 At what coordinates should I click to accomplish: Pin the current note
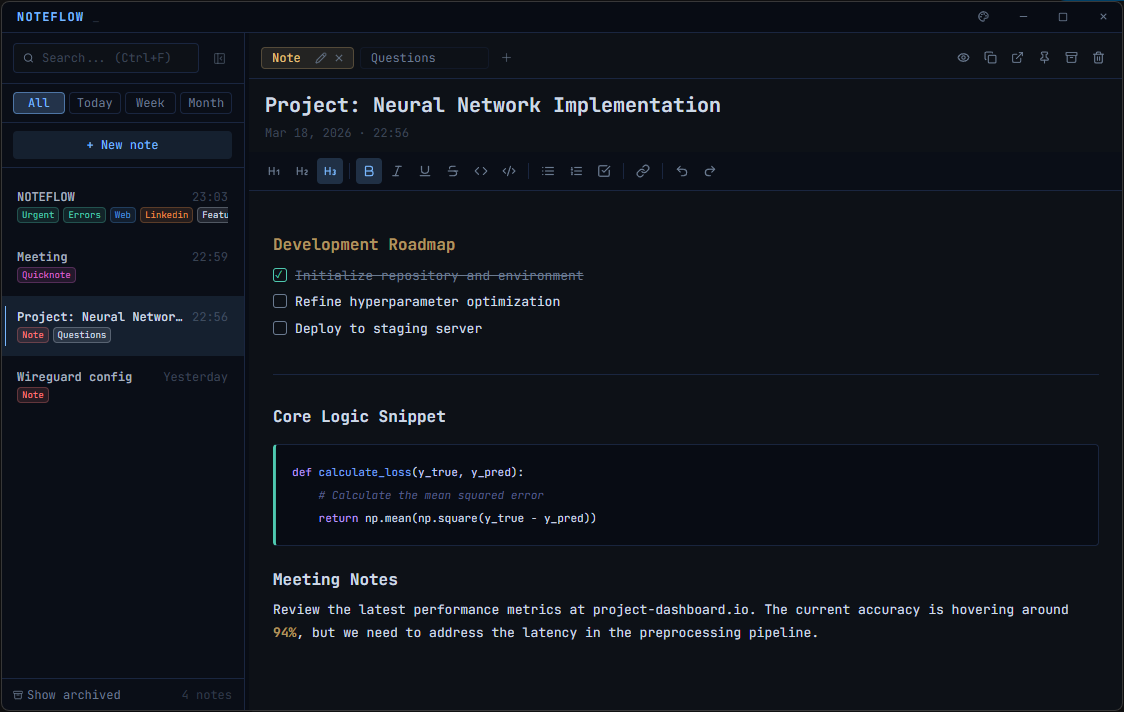pyautogui.click(x=1044, y=58)
